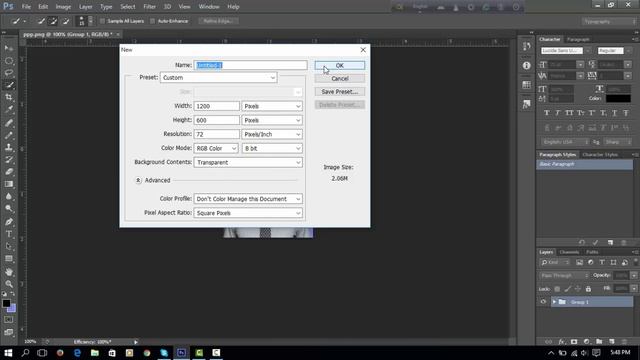Select the Zoom tool in toolbox
The height and width of the screenshot is (360, 640).
9,284
